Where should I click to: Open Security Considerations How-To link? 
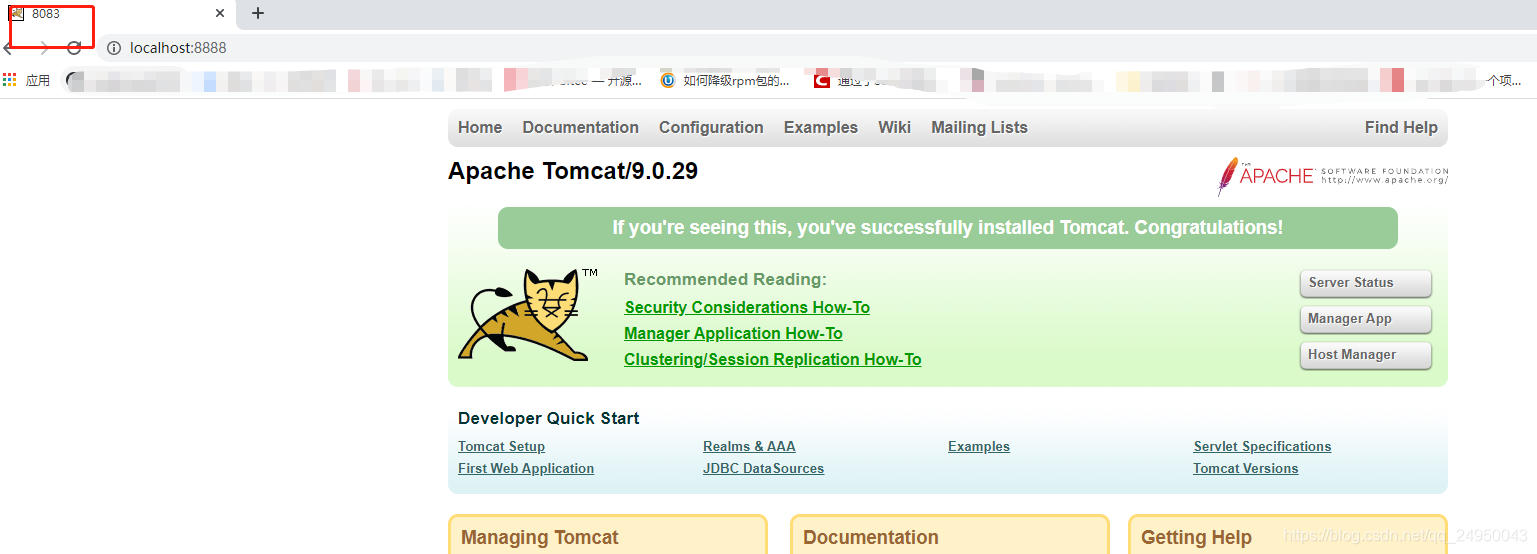click(747, 307)
